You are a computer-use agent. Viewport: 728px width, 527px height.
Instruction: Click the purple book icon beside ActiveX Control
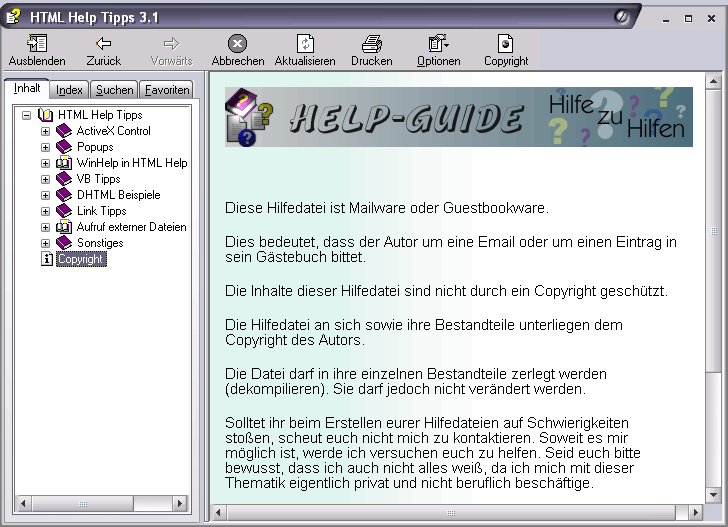click(64, 131)
